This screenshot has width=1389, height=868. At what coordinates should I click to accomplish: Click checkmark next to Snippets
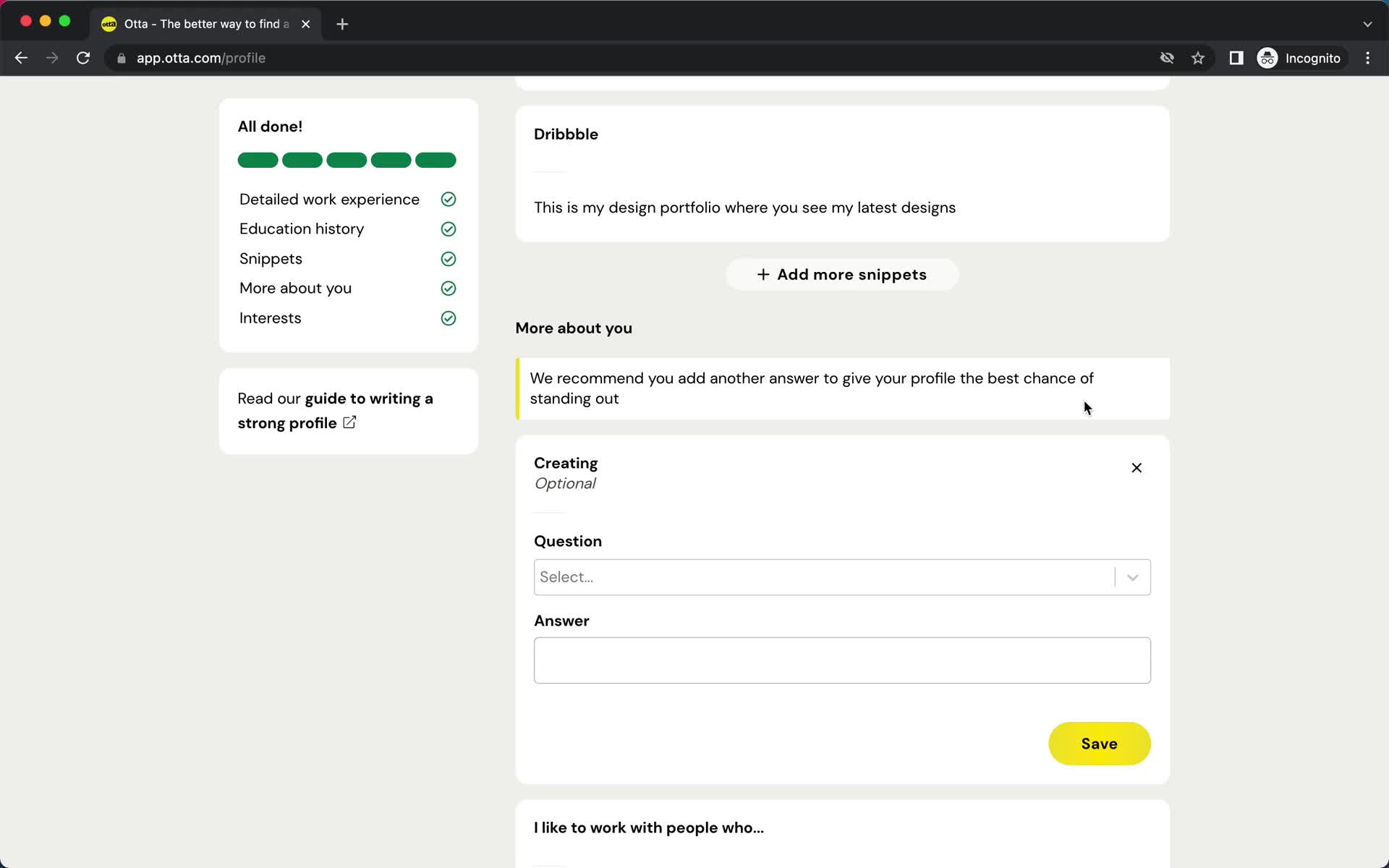(x=449, y=259)
